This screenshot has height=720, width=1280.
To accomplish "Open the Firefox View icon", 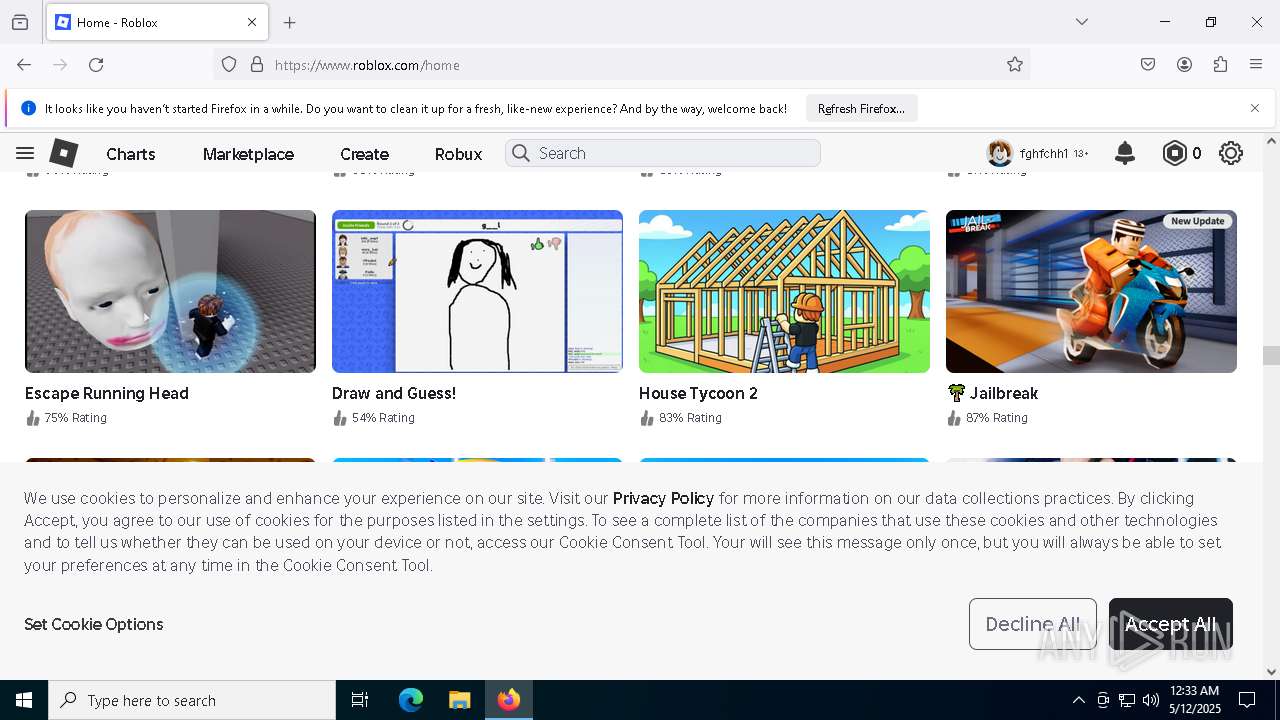I will 20,22.
